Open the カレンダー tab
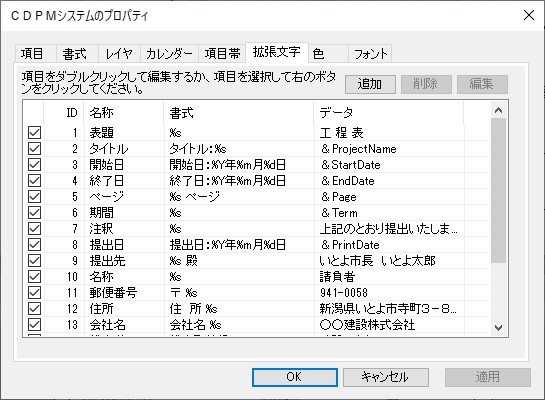 coord(169,54)
